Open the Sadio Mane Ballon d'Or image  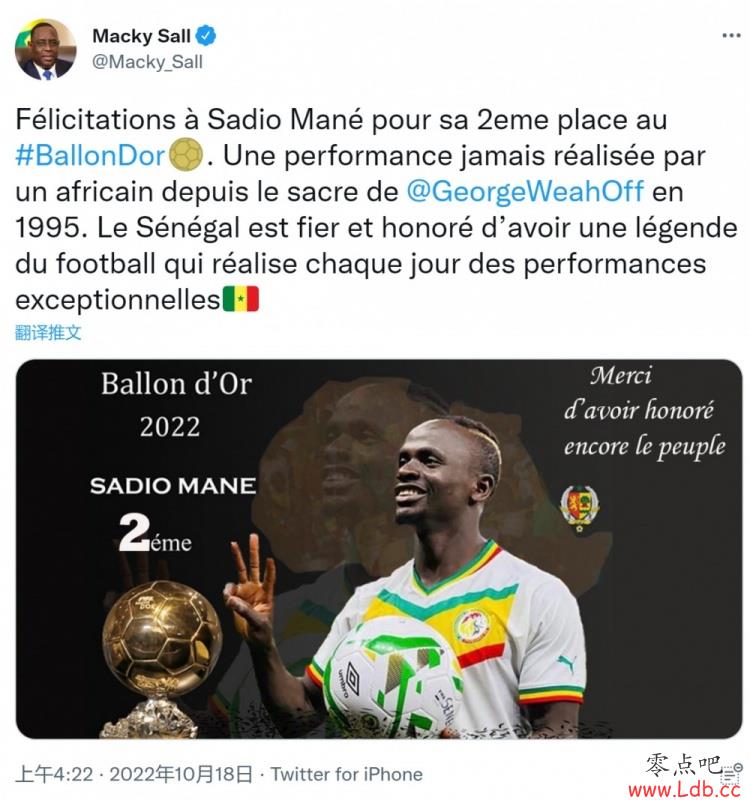tap(379, 549)
